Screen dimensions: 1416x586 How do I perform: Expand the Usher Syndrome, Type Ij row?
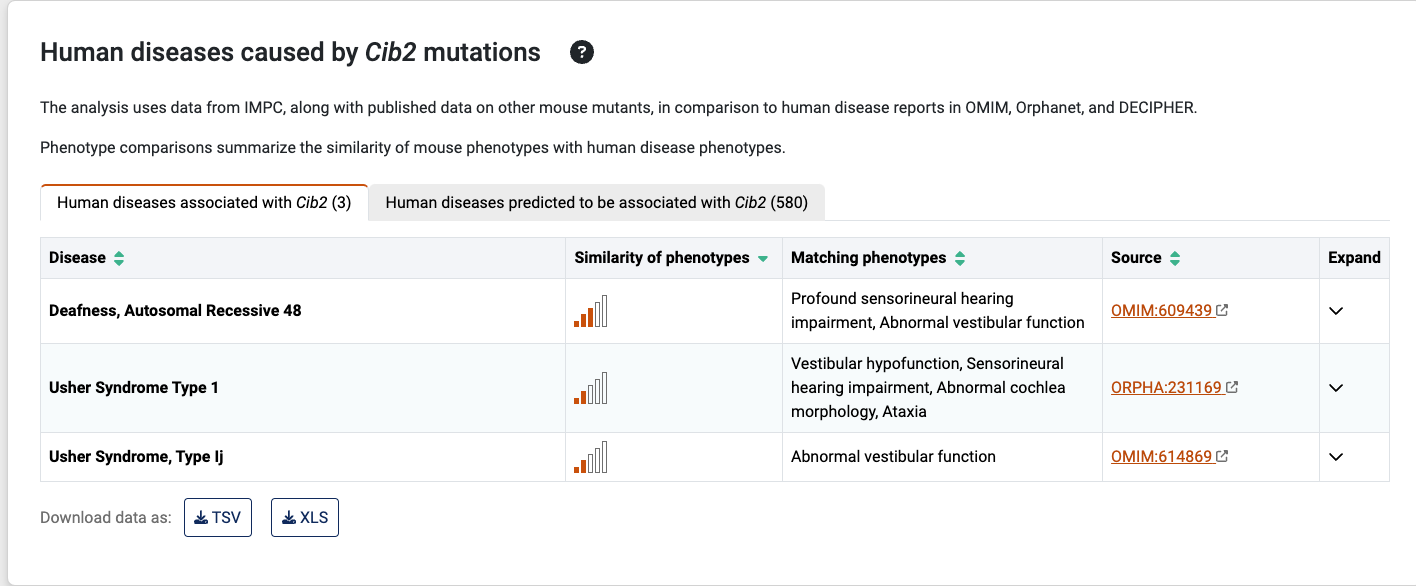coord(1336,457)
